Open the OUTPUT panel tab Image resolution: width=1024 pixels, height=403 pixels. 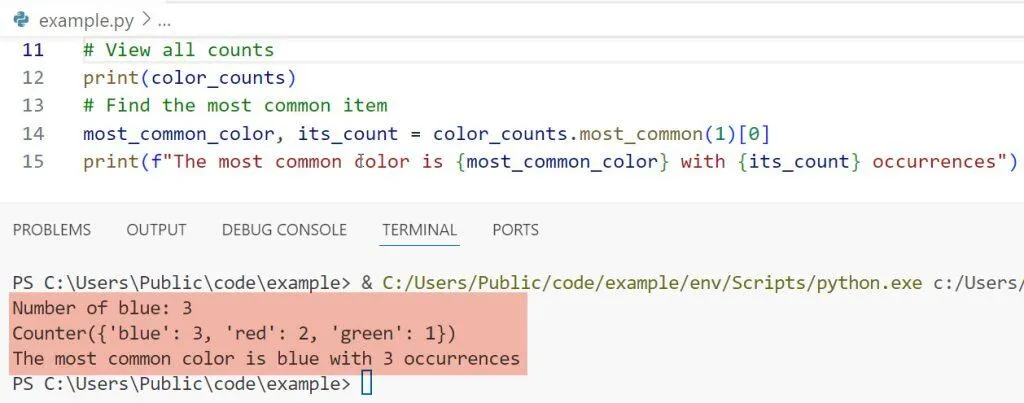pos(156,230)
